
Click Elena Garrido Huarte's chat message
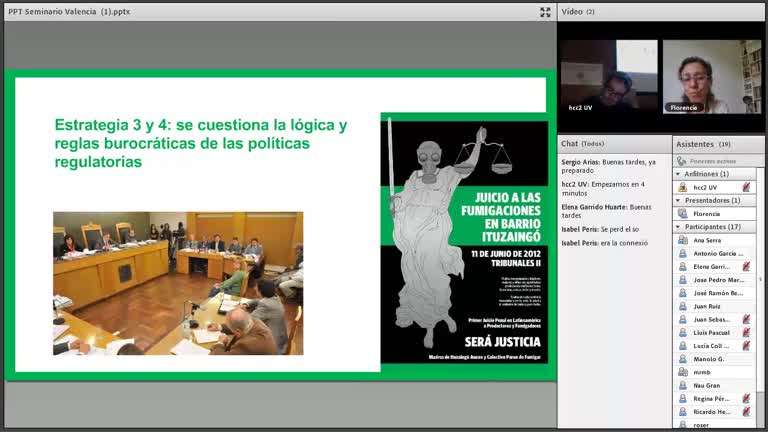point(607,211)
